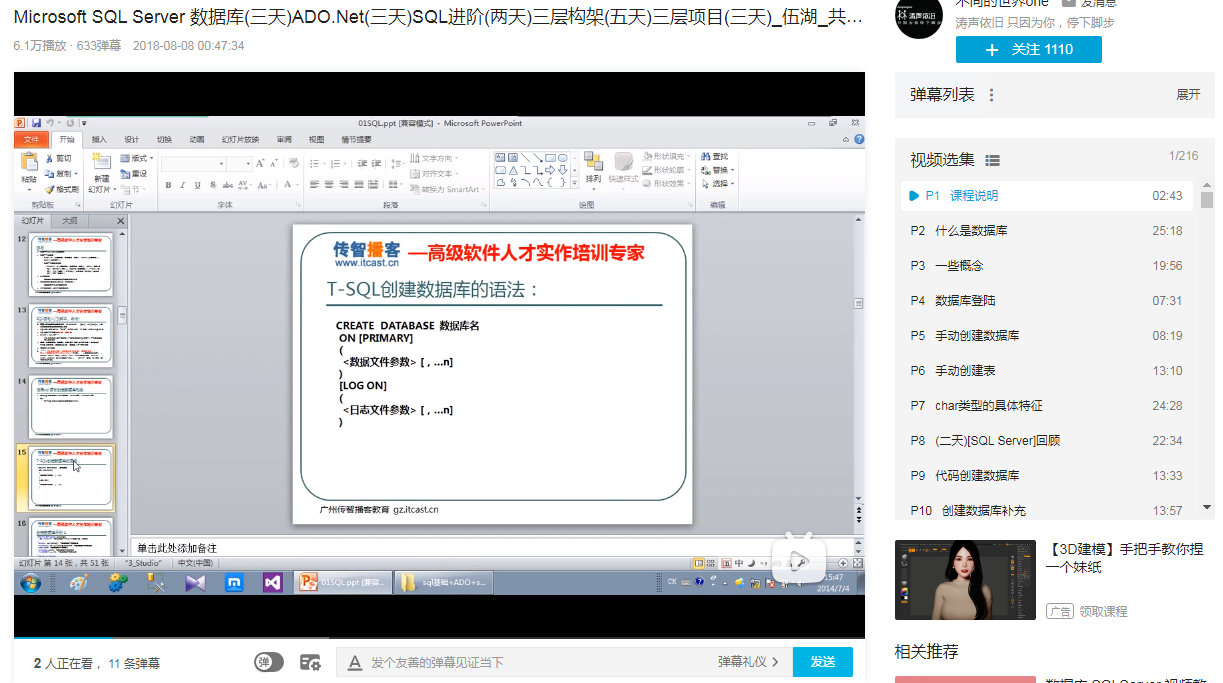1223x683 pixels.
Task: Click the PowerPoint Help question mark icon
Action: 858,139
